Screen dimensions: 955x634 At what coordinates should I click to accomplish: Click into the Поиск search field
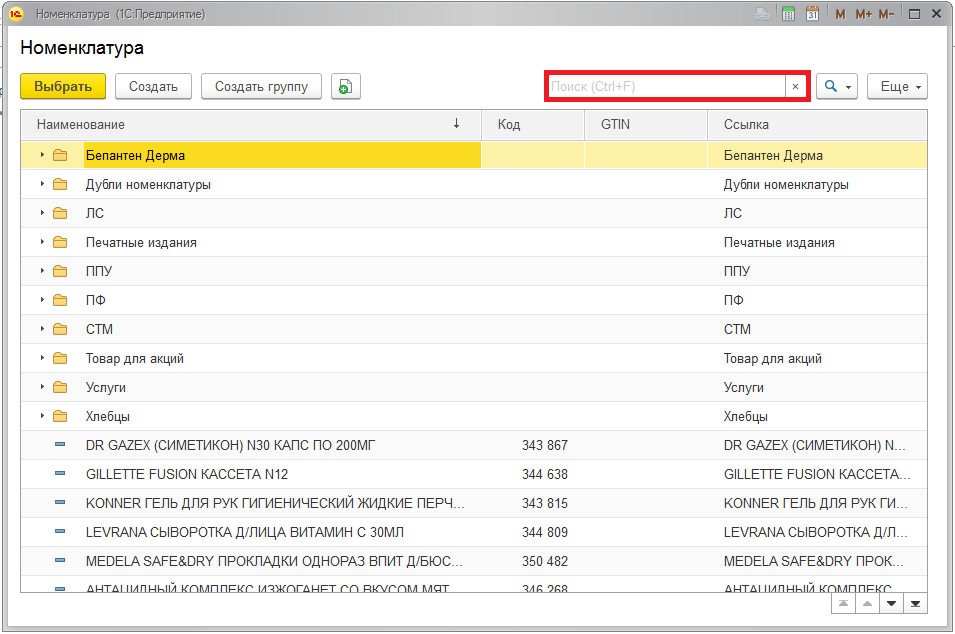click(665, 87)
